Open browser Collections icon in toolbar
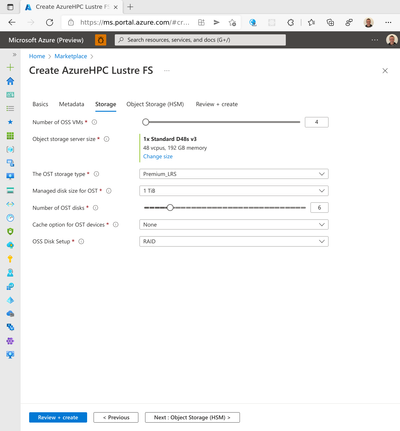Screen dimensions: 400x431 pyautogui.click(x=330, y=22)
